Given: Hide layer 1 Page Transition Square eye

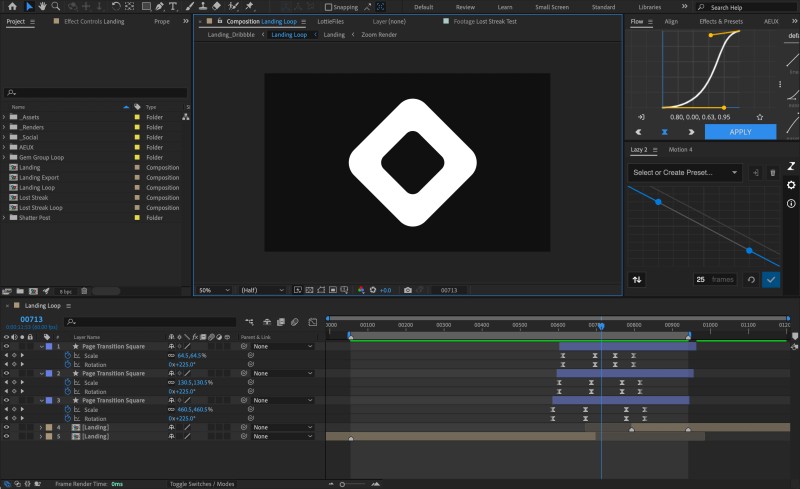Looking at the screenshot, I should tap(6, 346).
